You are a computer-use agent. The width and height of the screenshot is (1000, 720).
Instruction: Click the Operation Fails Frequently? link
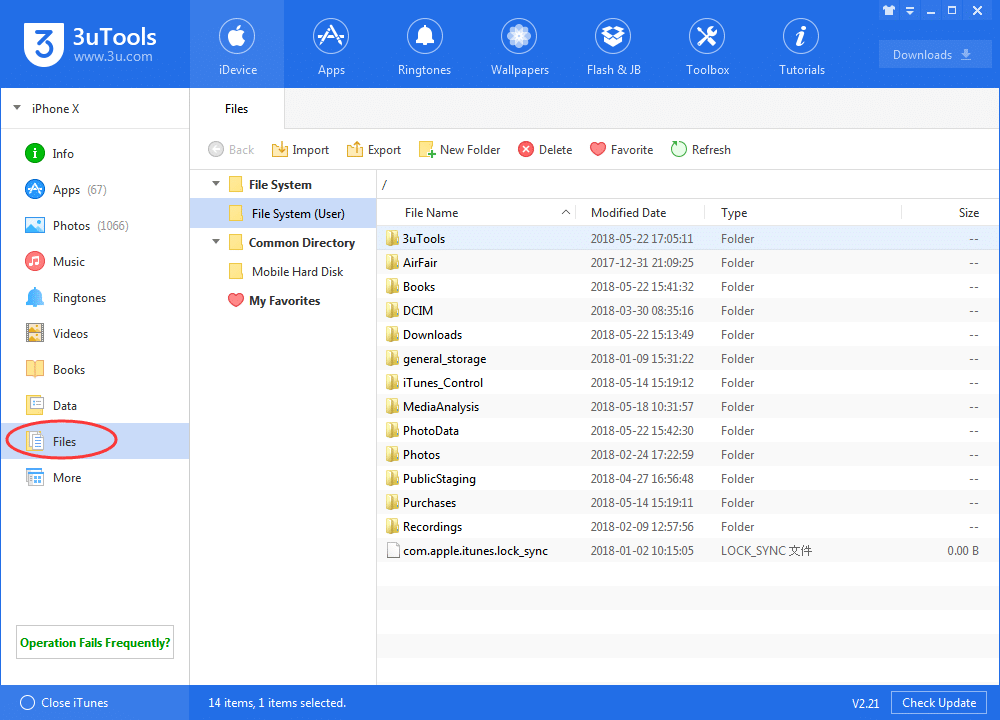95,642
